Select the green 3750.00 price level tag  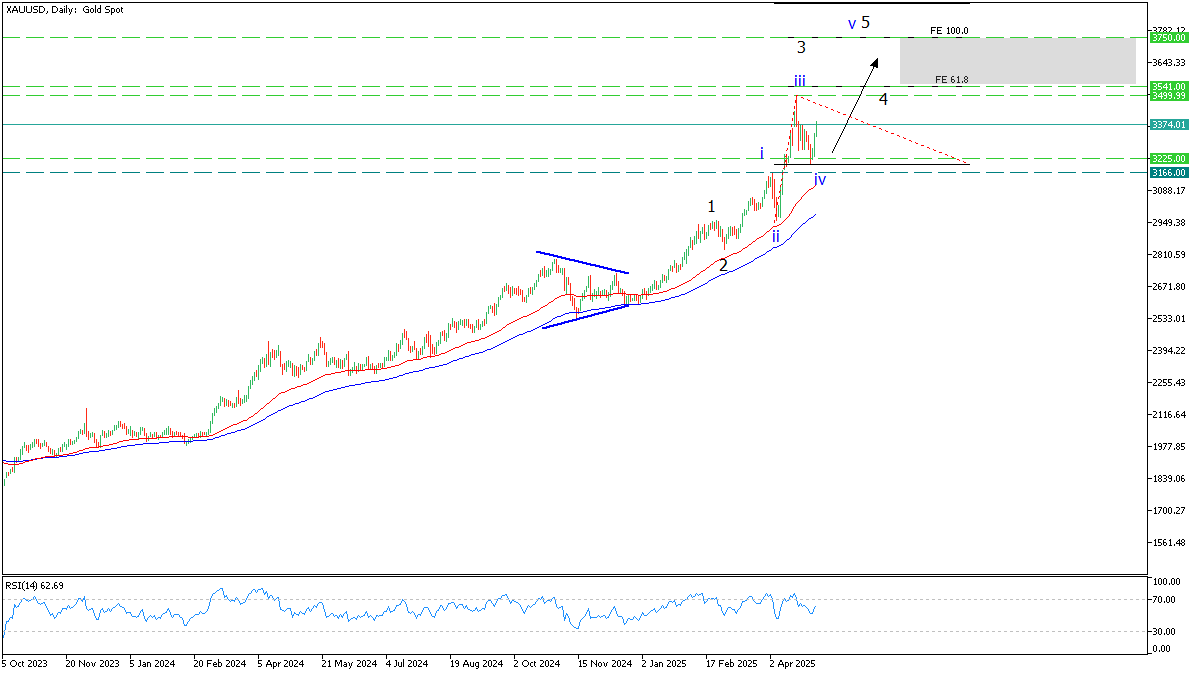[x=1168, y=38]
